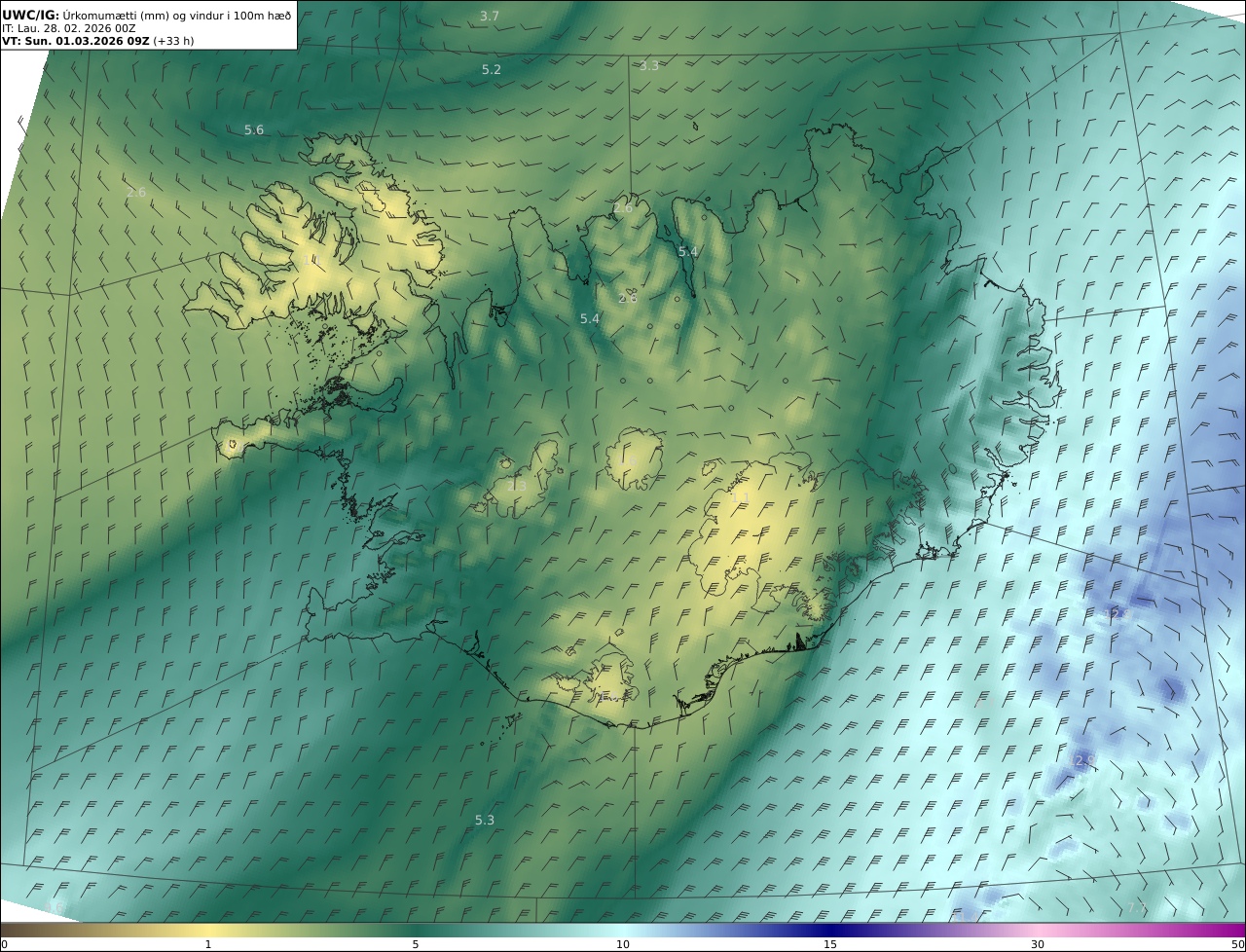Click the 3.7 value label on the map

490,16
